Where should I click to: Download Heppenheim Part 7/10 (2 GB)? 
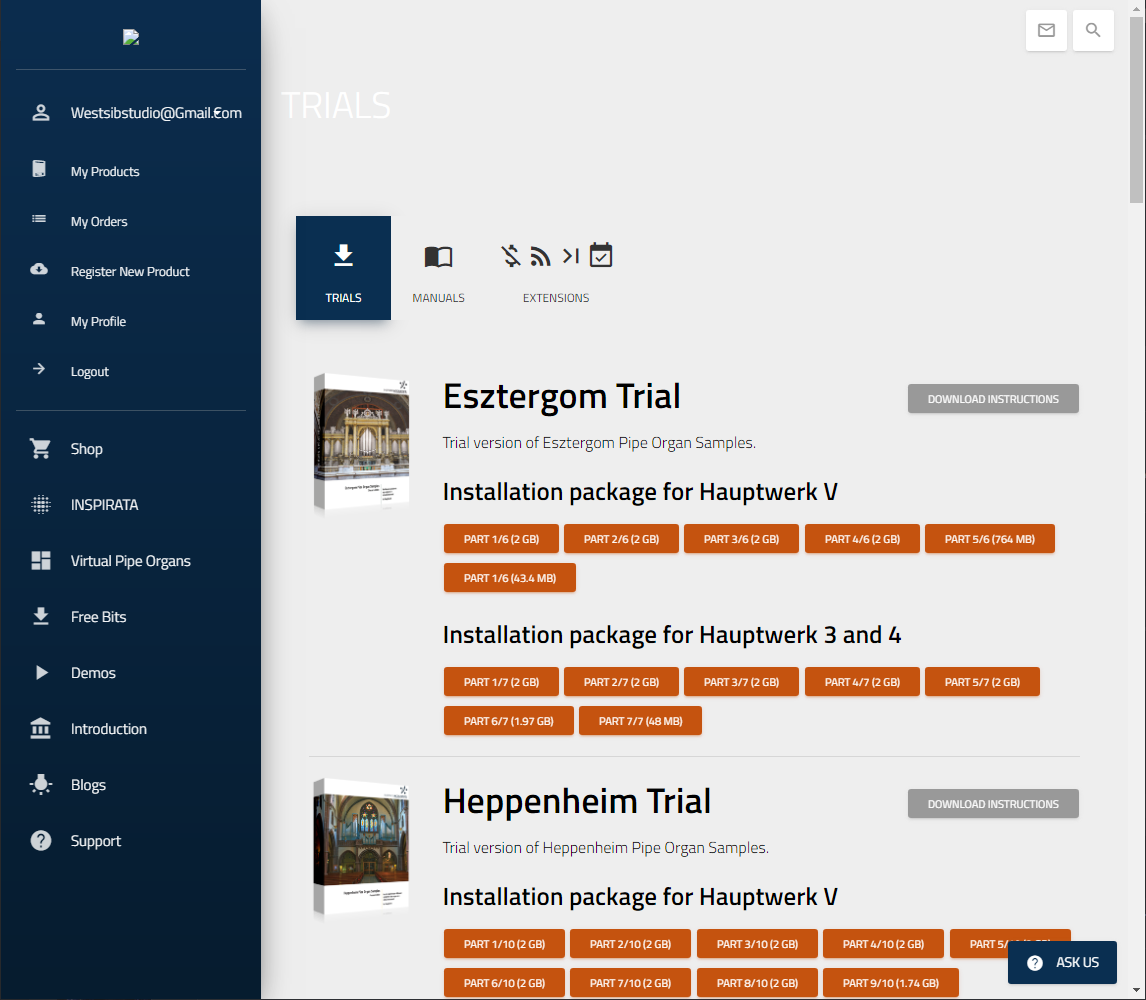(630, 982)
